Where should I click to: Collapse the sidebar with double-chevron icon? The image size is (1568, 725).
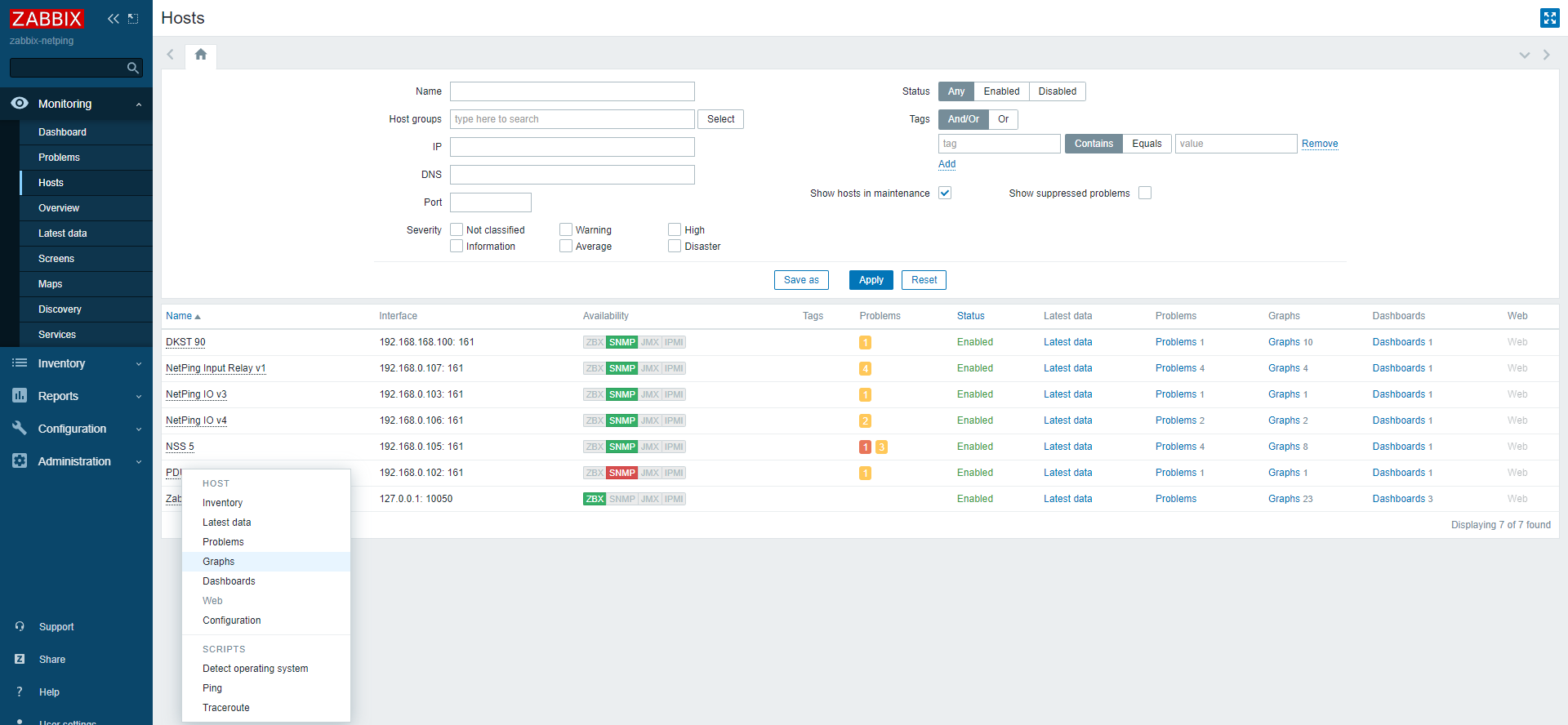coord(113,19)
